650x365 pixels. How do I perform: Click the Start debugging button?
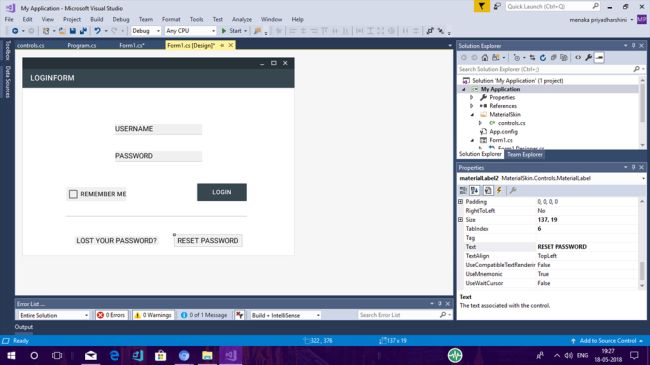coord(234,31)
